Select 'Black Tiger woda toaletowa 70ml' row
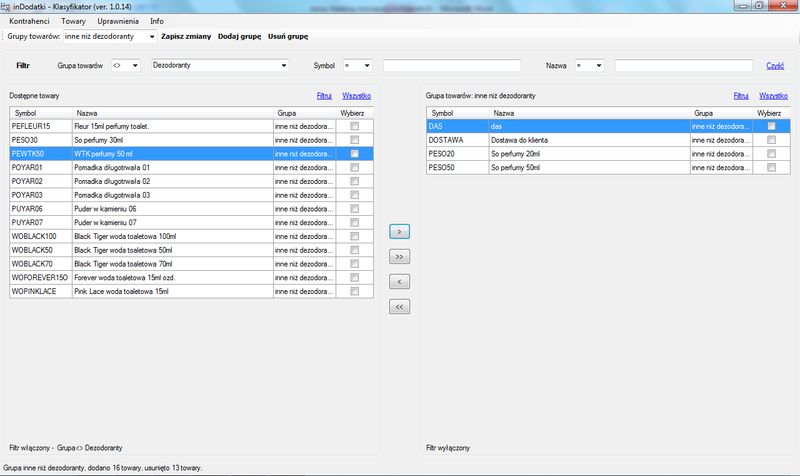 pyautogui.click(x=191, y=264)
